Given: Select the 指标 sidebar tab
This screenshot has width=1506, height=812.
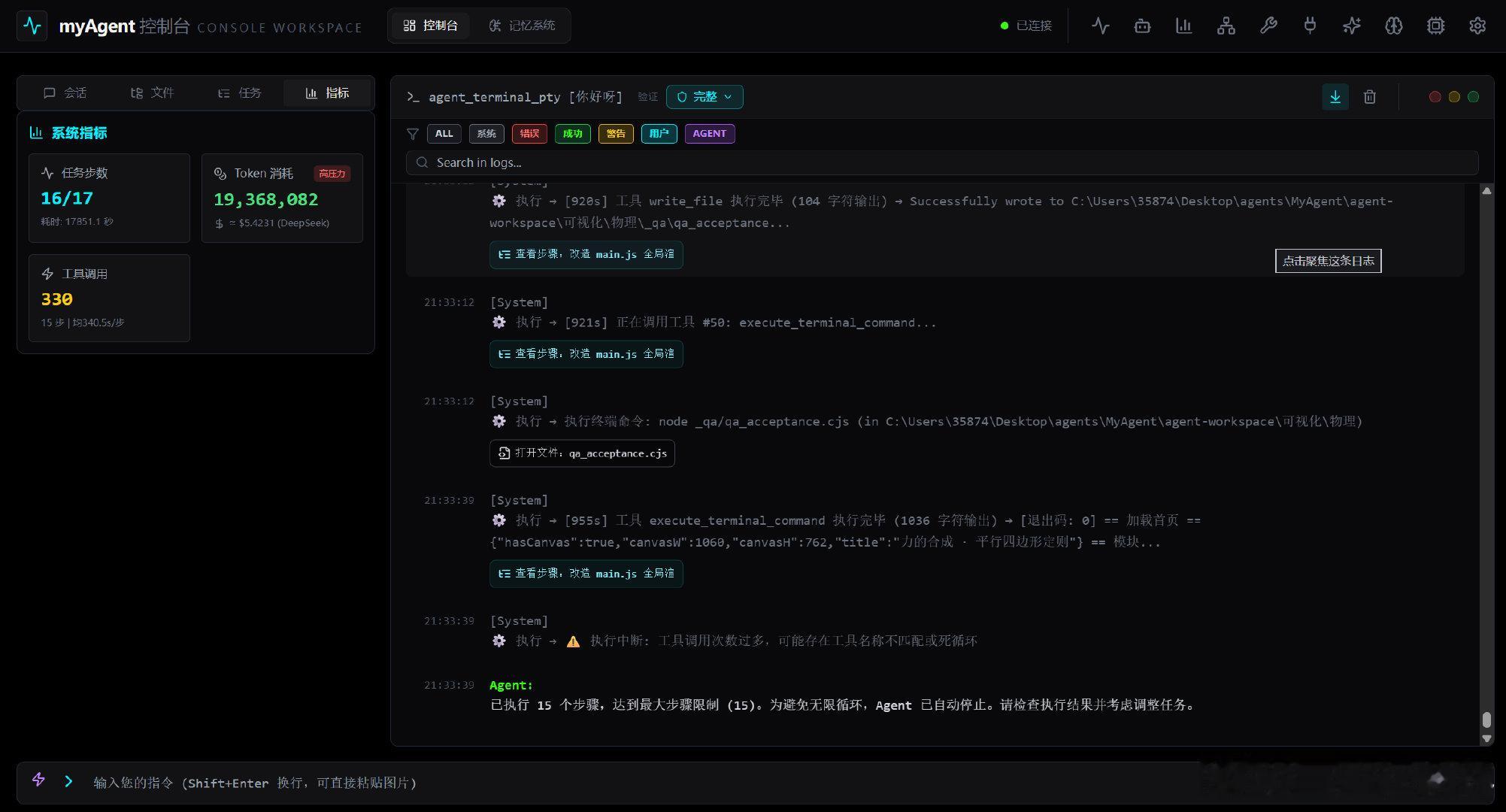Looking at the screenshot, I should point(327,92).
